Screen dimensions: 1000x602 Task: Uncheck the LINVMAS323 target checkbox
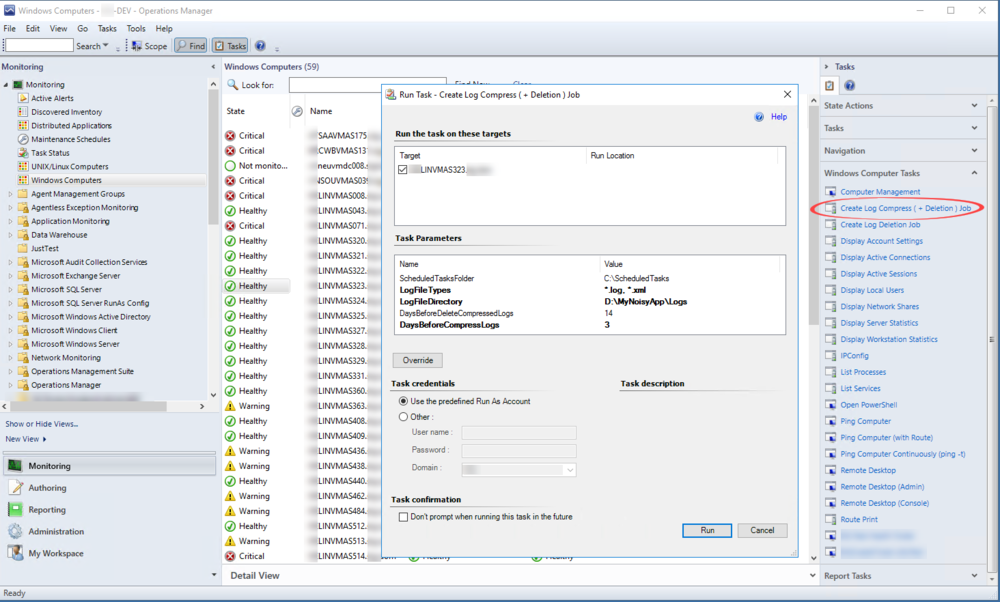(x=403, y=171)
